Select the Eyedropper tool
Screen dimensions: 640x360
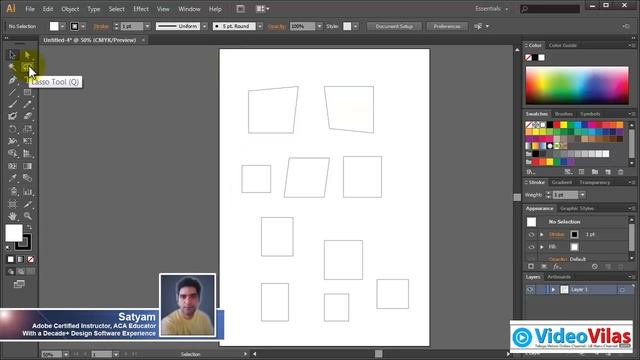click(x=12, y=178)
